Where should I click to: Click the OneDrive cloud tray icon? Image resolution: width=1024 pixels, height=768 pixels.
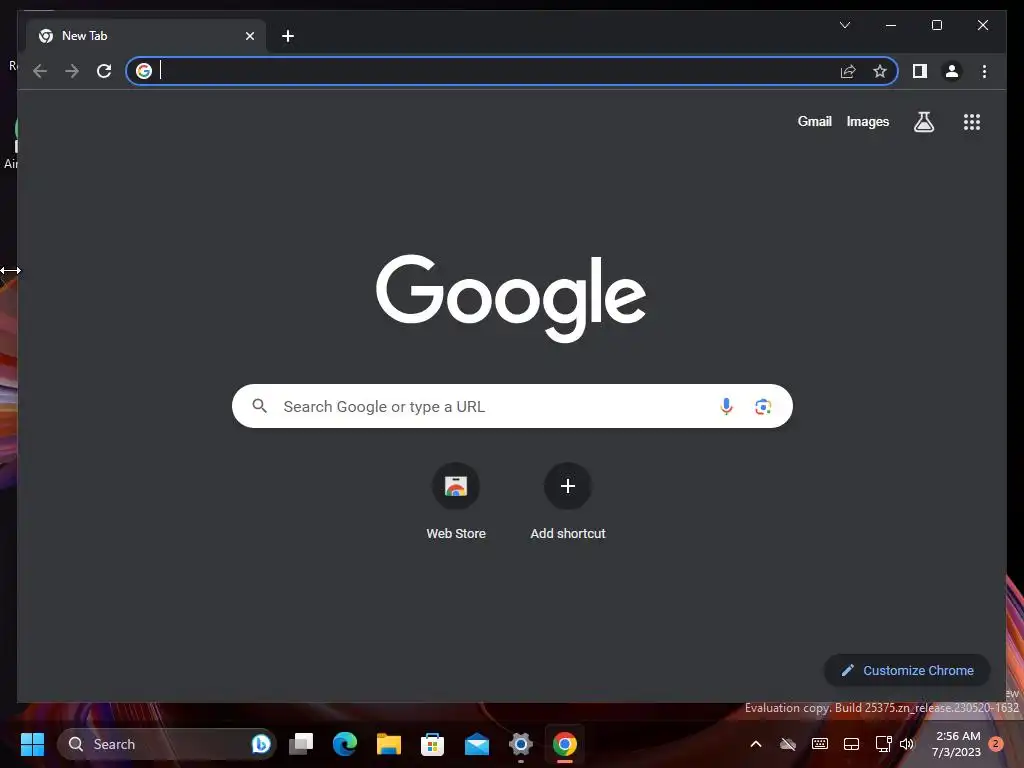tap(788, 744)
